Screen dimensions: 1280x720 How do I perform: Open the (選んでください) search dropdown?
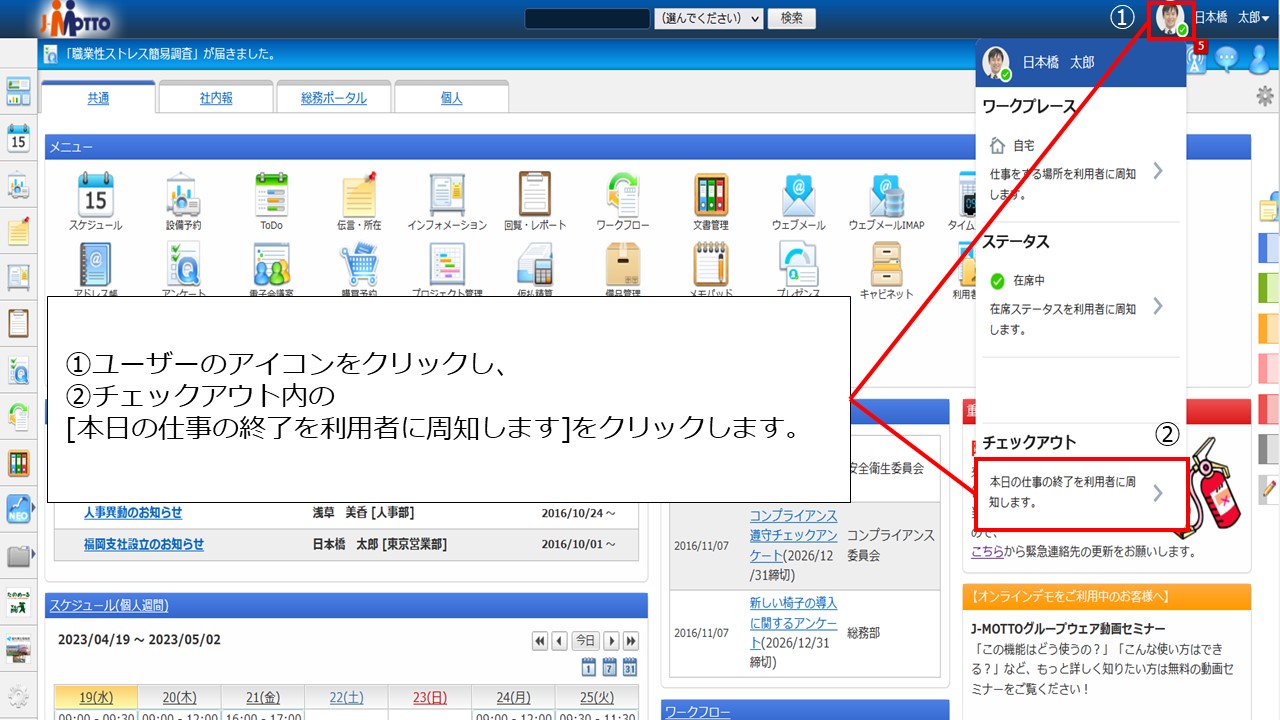point(709,18)
